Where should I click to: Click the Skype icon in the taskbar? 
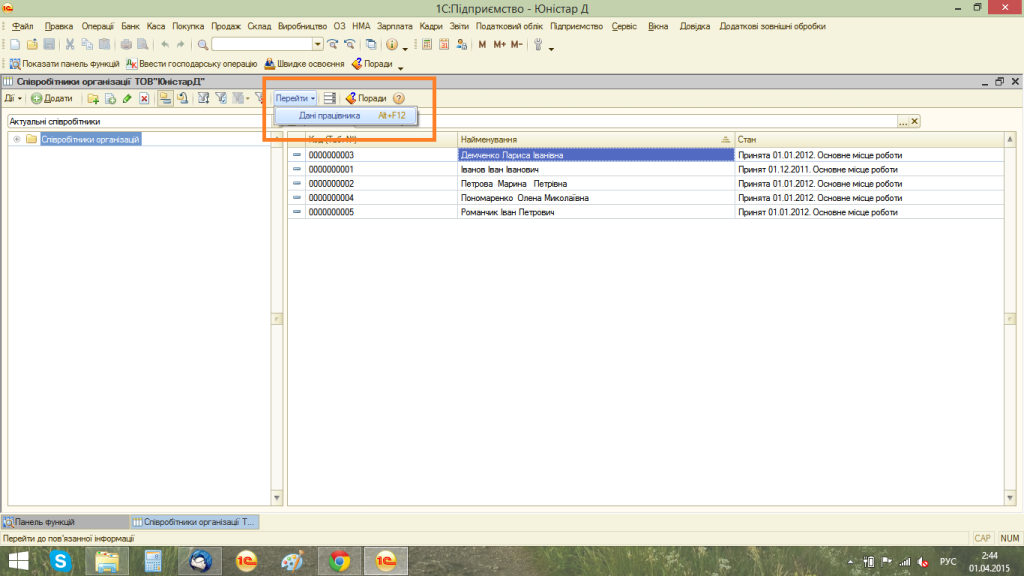pos(60,561)
